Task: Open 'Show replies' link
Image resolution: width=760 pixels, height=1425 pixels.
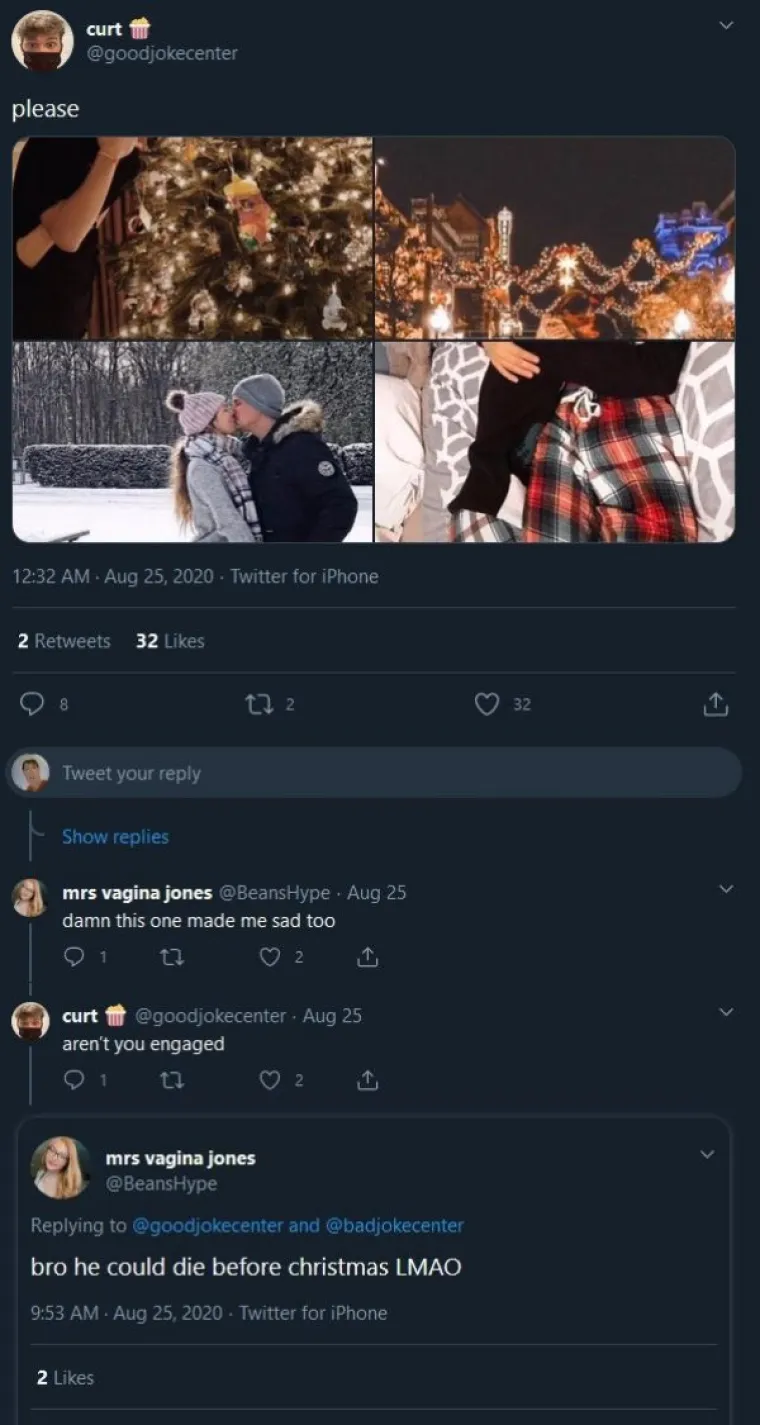Action: coord(116,837)
